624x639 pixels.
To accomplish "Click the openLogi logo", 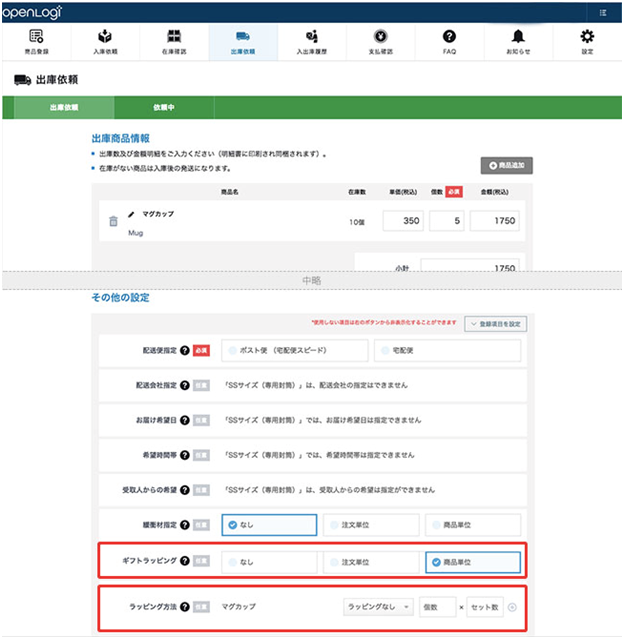I will coord(32,12).
